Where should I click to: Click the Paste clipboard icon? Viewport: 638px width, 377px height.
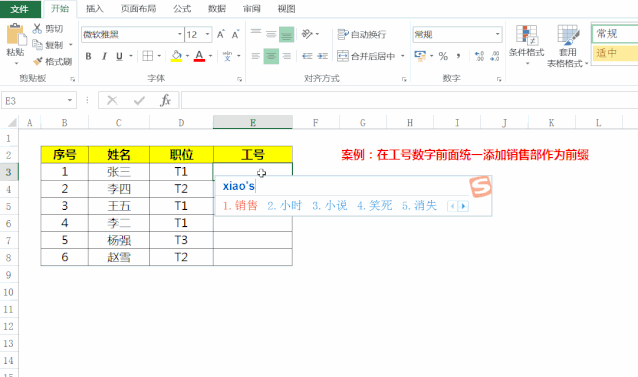(15, 34)
